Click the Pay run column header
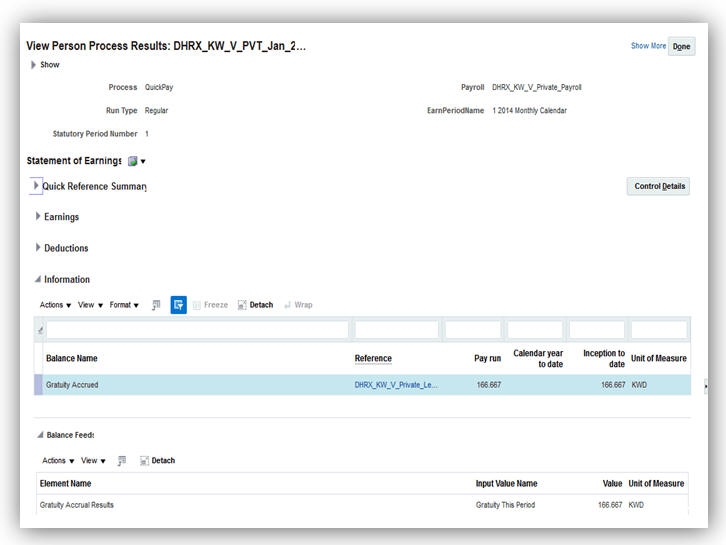The height and width of the screenshot is (545, 726). coord(488,358)
